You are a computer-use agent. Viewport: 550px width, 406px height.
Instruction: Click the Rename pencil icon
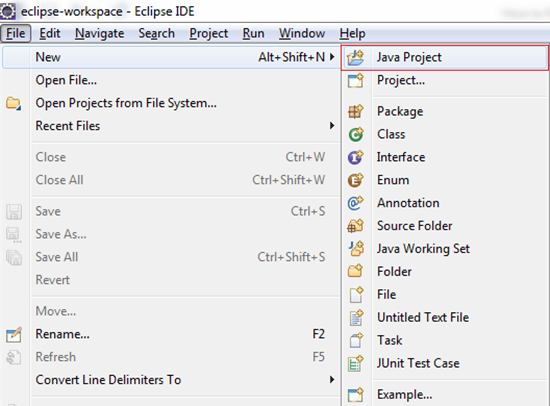14,334
